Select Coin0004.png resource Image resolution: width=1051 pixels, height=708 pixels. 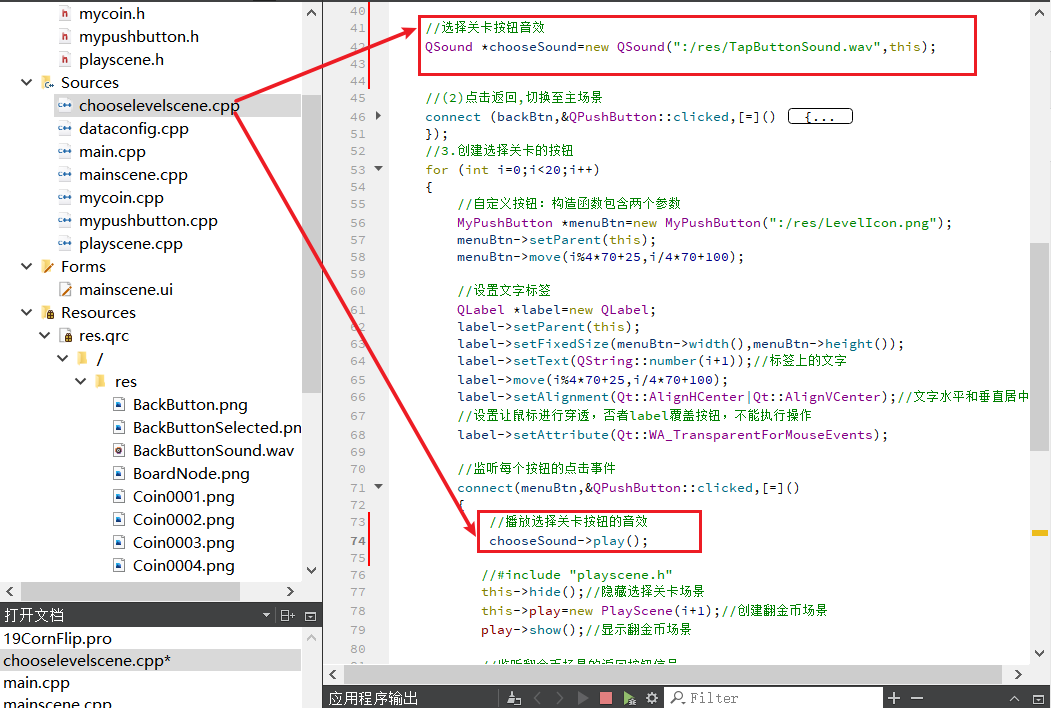pyautogui.click(x=184, y=565)
